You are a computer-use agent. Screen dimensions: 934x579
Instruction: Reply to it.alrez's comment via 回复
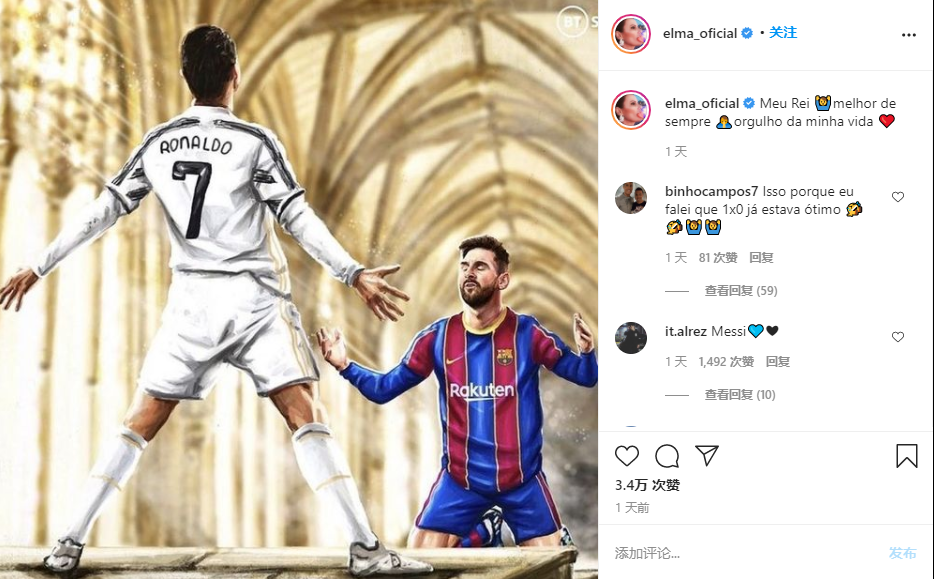tap(777, 362)
